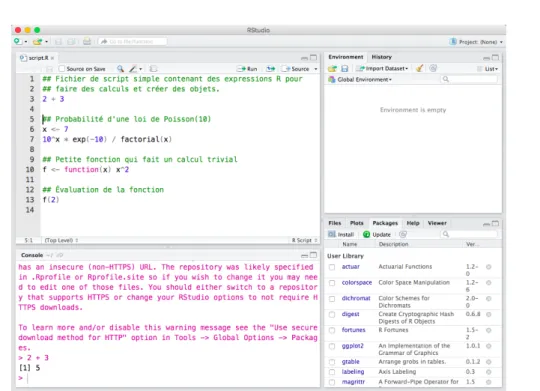540x391 pixels.
Task: Switch to the Viewer tab
Action: pyautogui.click(x=437, y=223)
